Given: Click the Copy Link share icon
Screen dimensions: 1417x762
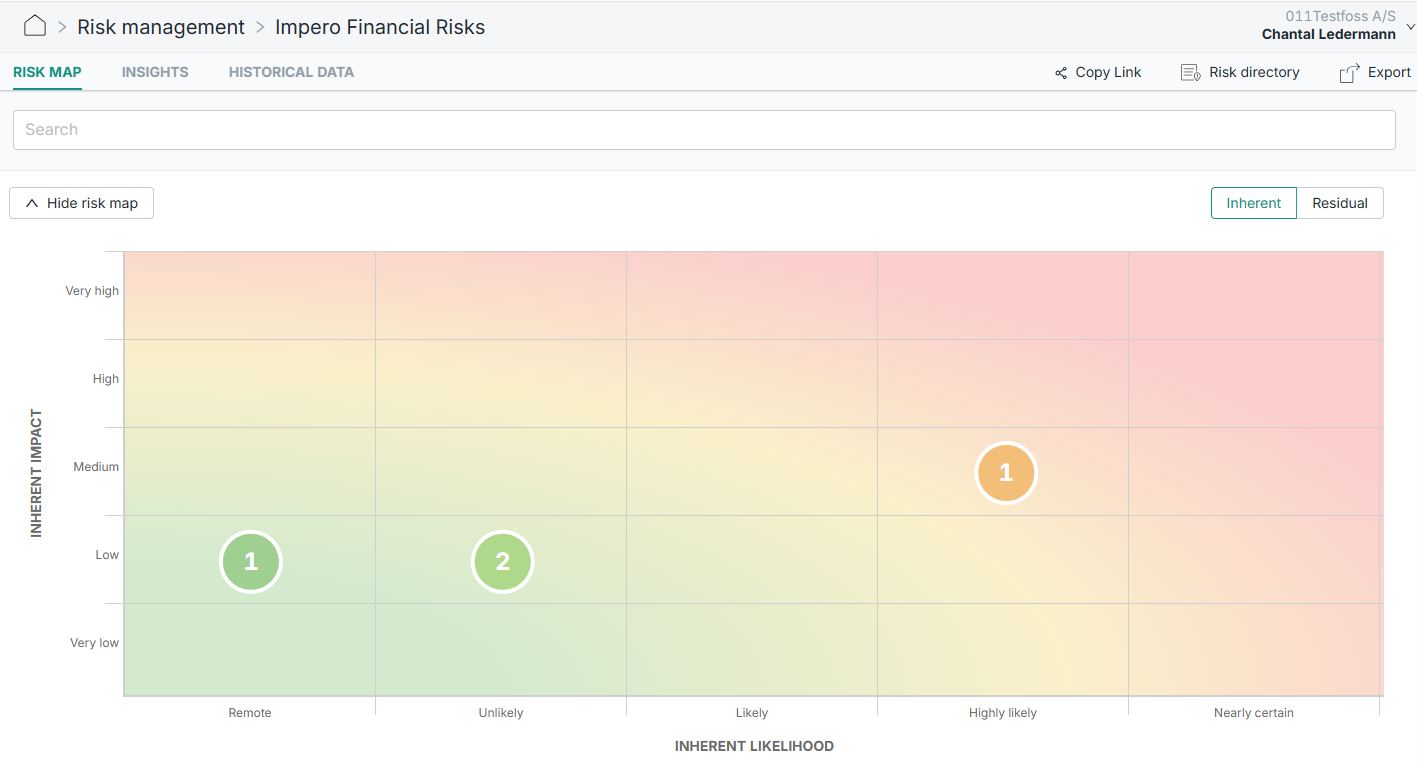Looking at the screenshot, I should [x=1061, y=73].
